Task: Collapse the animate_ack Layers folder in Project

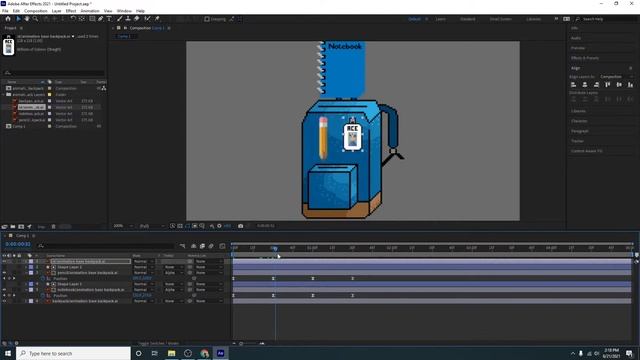Action: (4, 94)
